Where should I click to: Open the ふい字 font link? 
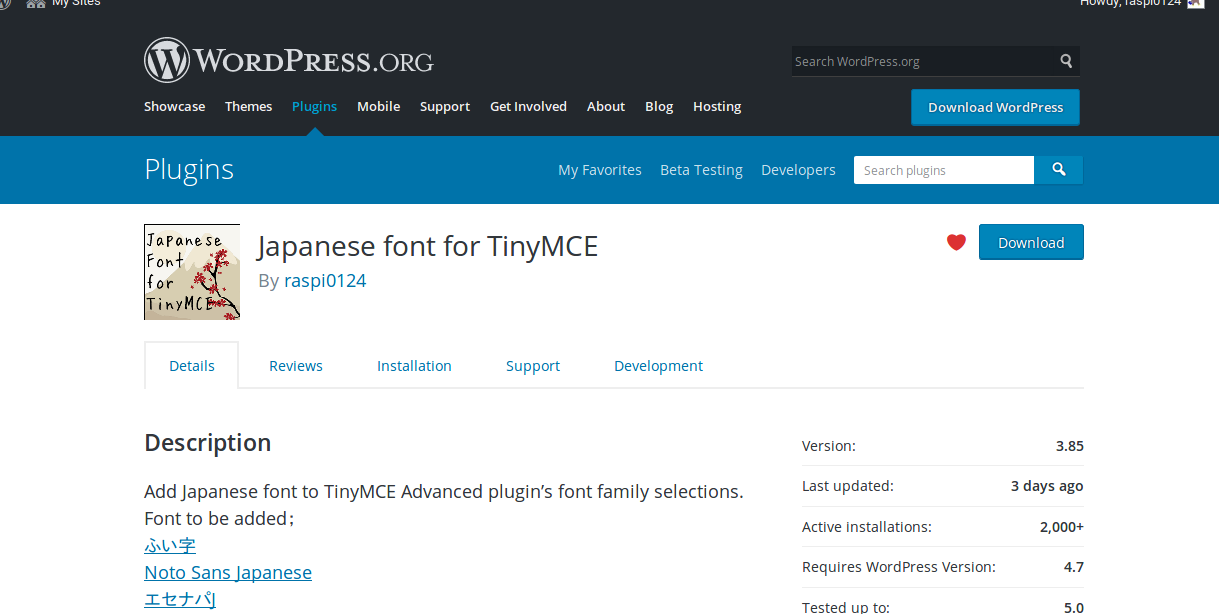coord(170,545)
